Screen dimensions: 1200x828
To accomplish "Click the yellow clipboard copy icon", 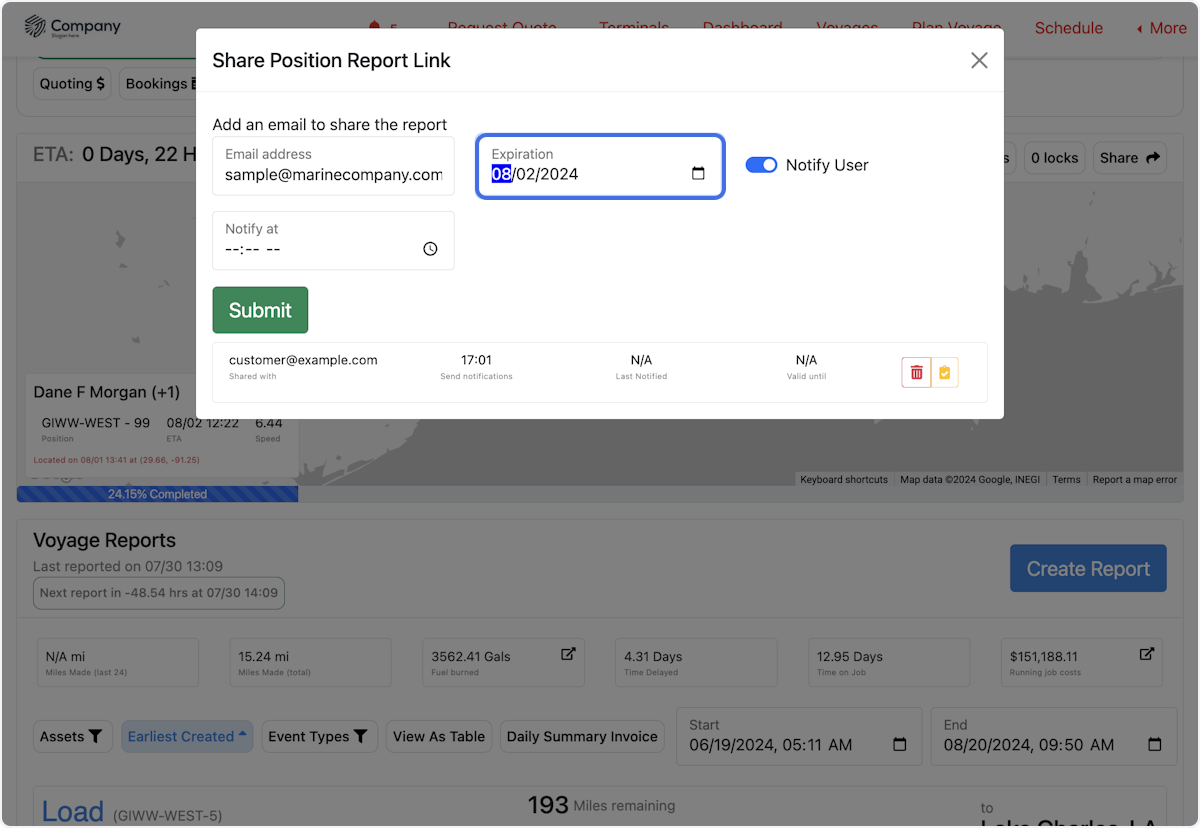I will [945, 373].
